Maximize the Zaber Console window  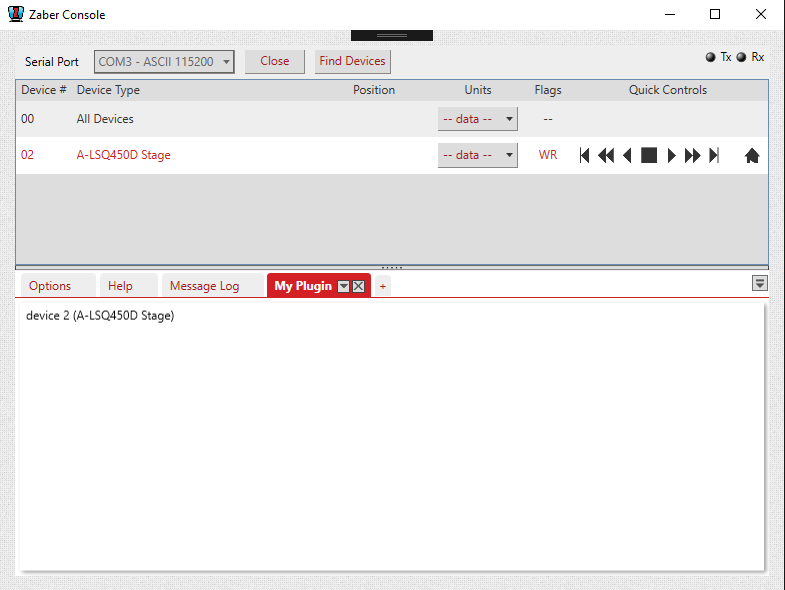point(715,14)
